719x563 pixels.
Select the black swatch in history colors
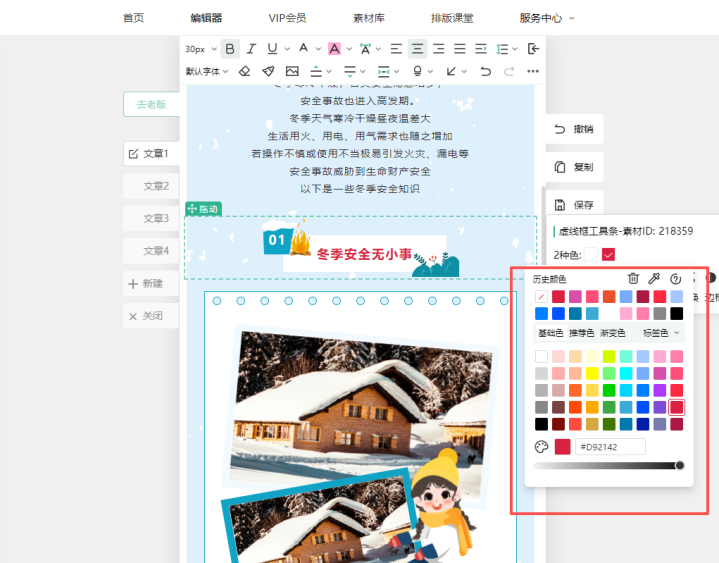tap(677, 314)
